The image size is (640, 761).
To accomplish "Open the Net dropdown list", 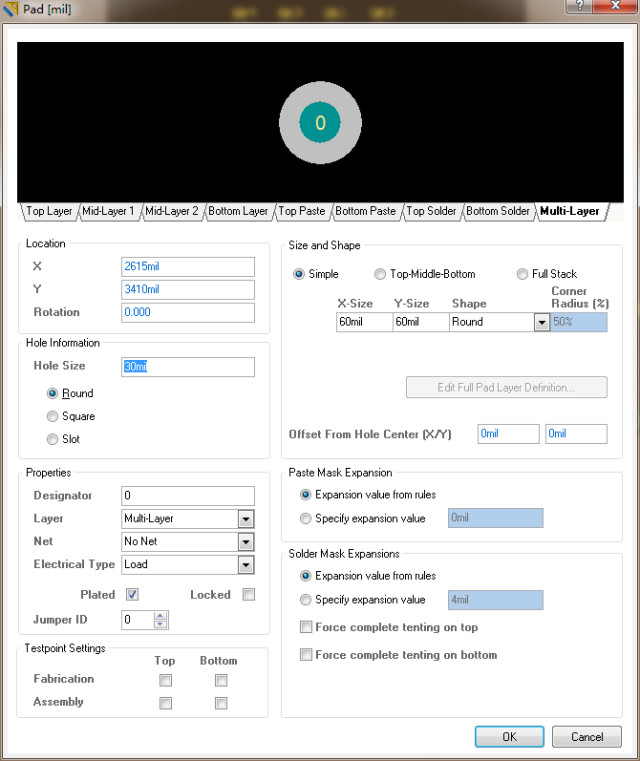I will [x=245, y=542].
